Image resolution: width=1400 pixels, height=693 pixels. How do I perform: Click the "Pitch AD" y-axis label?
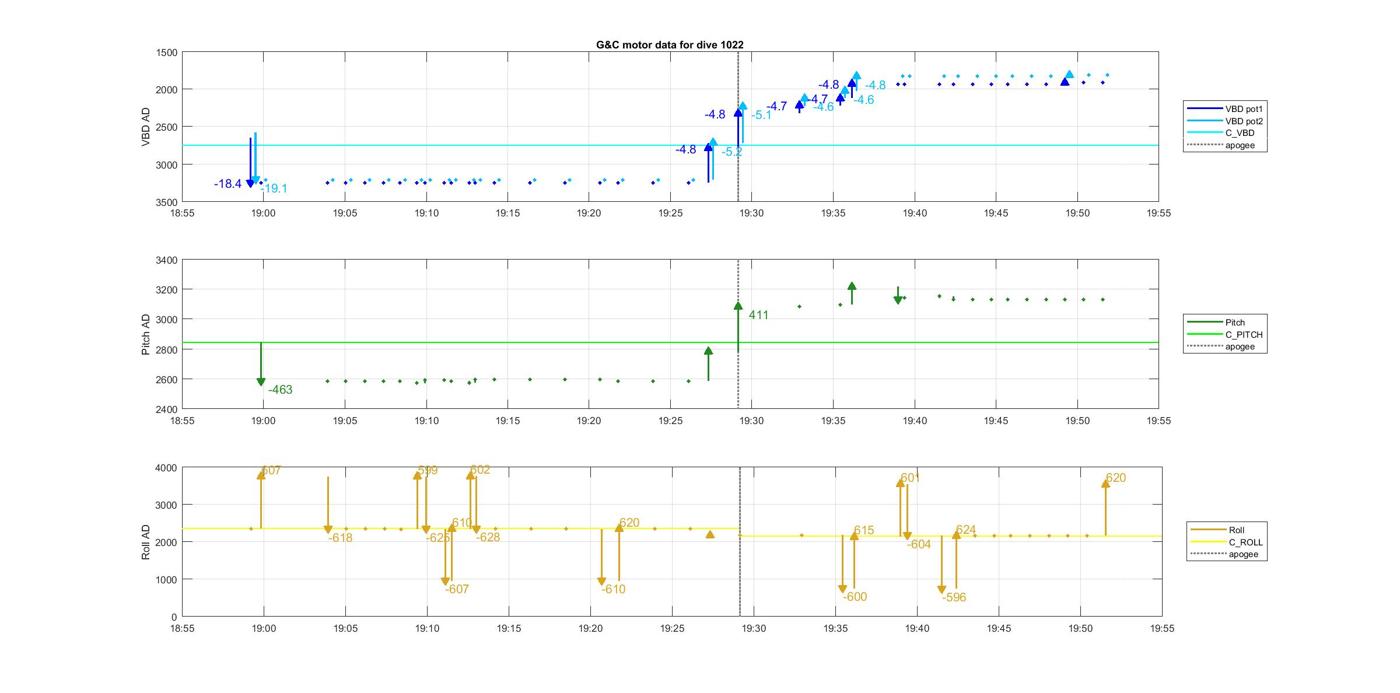[x=146, y=335]
